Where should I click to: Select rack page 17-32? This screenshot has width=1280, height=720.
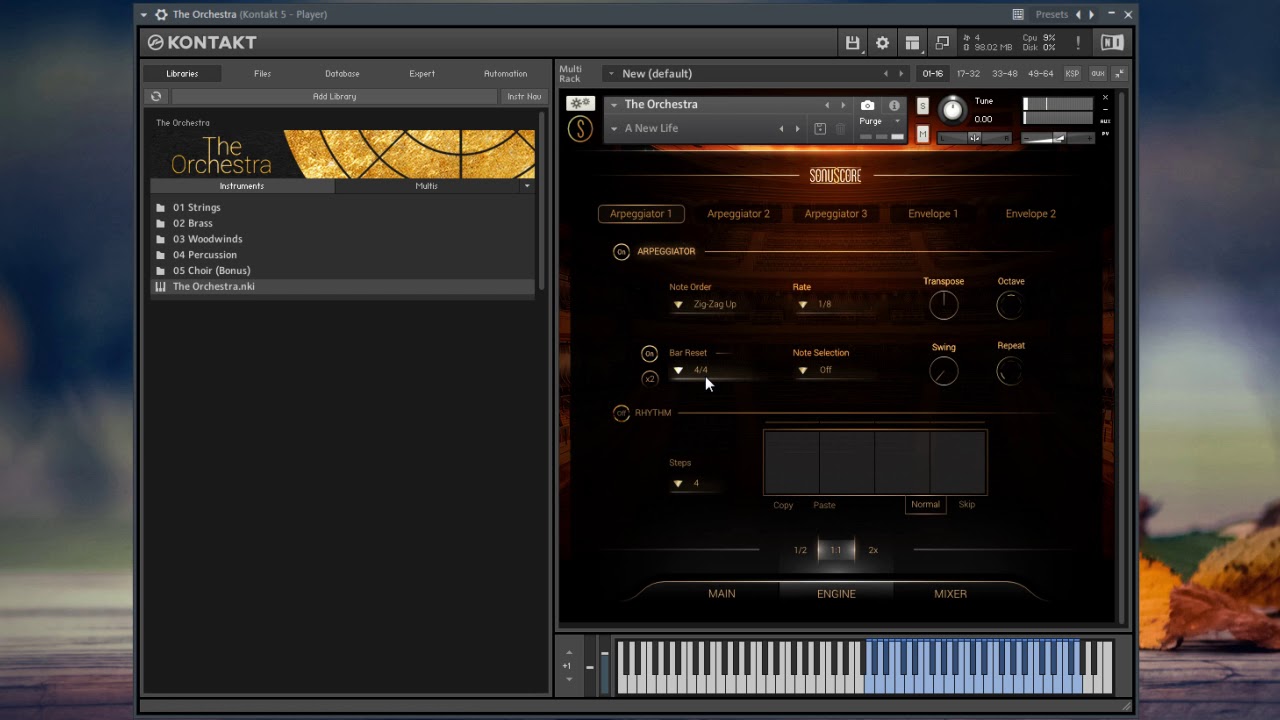pyautogui.click(x=968, y=74)
